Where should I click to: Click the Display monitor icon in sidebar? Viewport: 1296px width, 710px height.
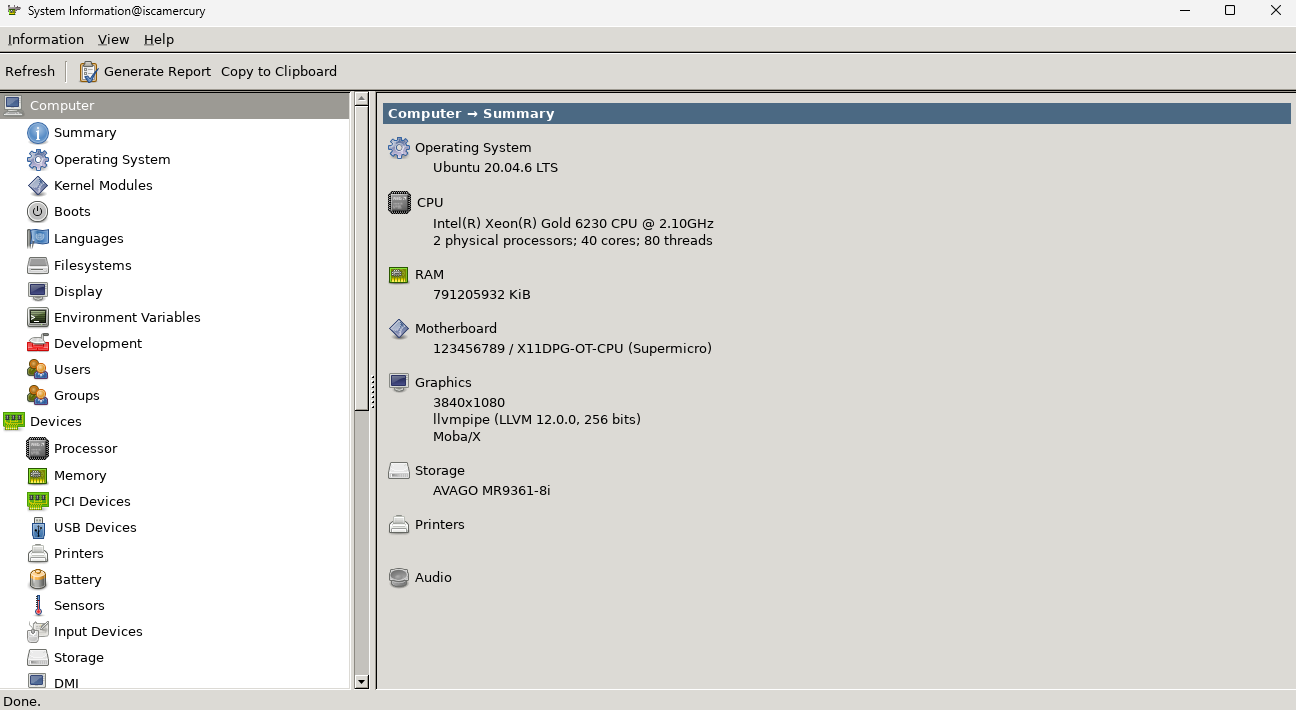37,291
